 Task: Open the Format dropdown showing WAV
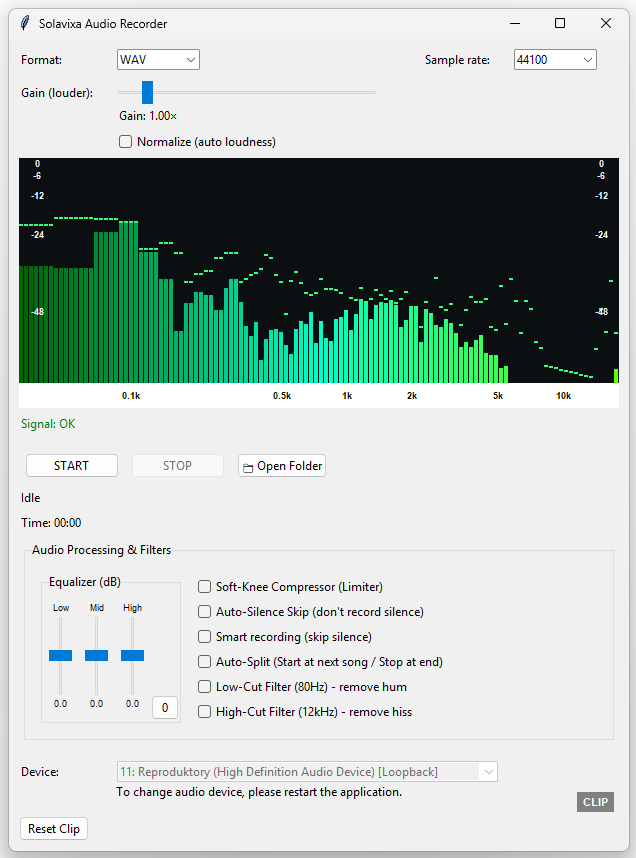158,60
